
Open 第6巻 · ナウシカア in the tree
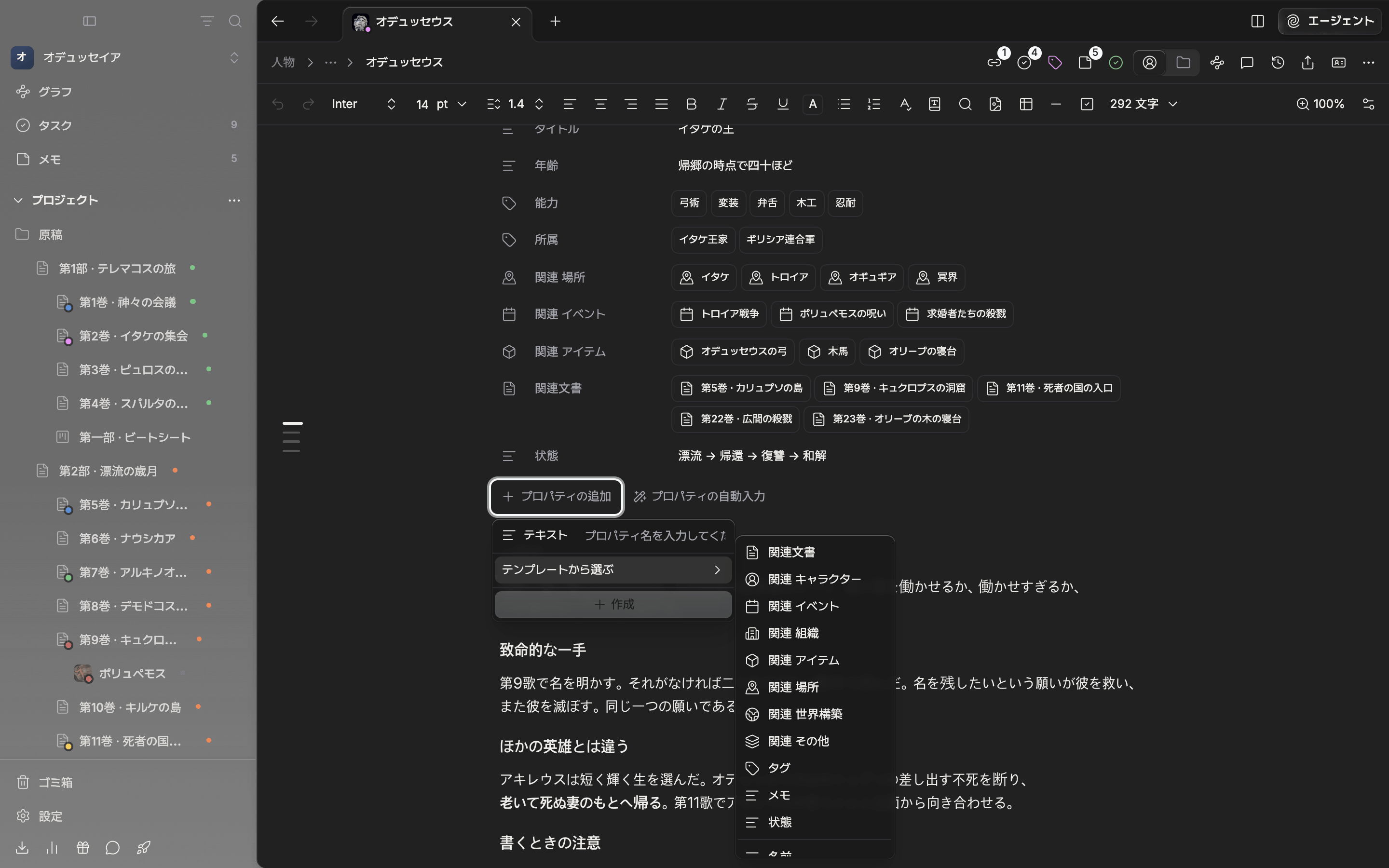click(x=127, y=539)
